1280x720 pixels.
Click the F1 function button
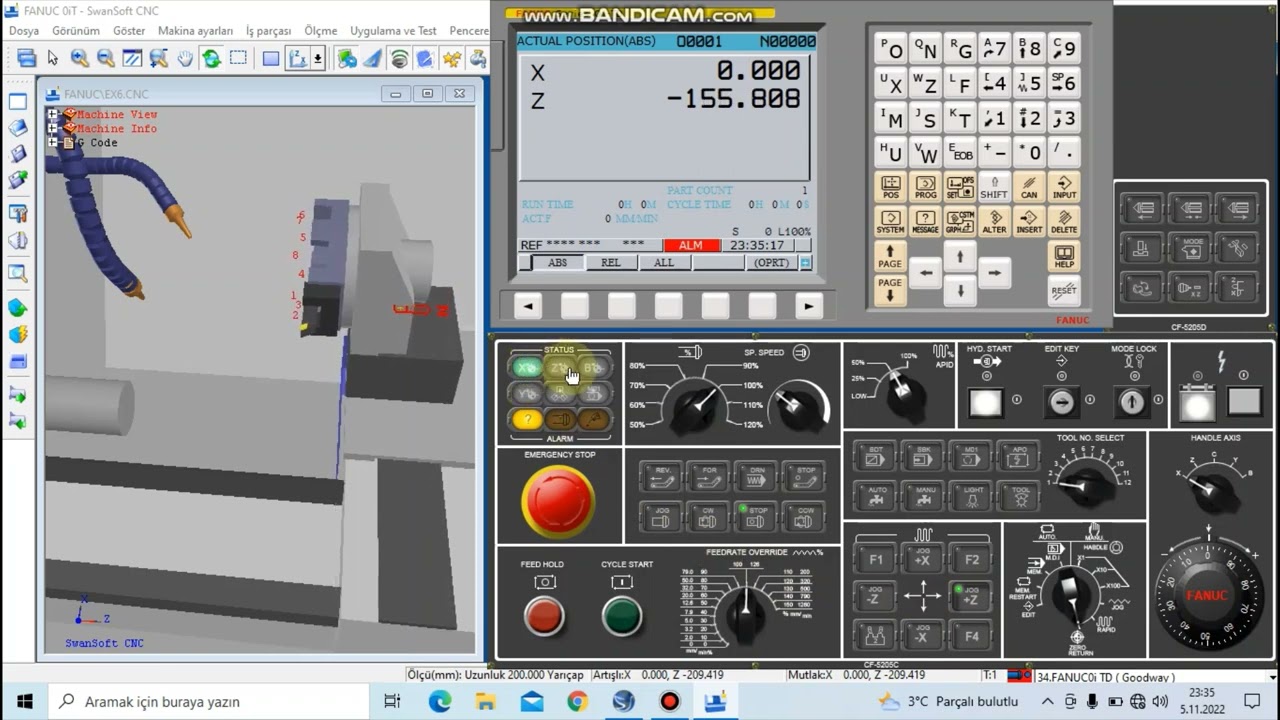coord(875,559)
